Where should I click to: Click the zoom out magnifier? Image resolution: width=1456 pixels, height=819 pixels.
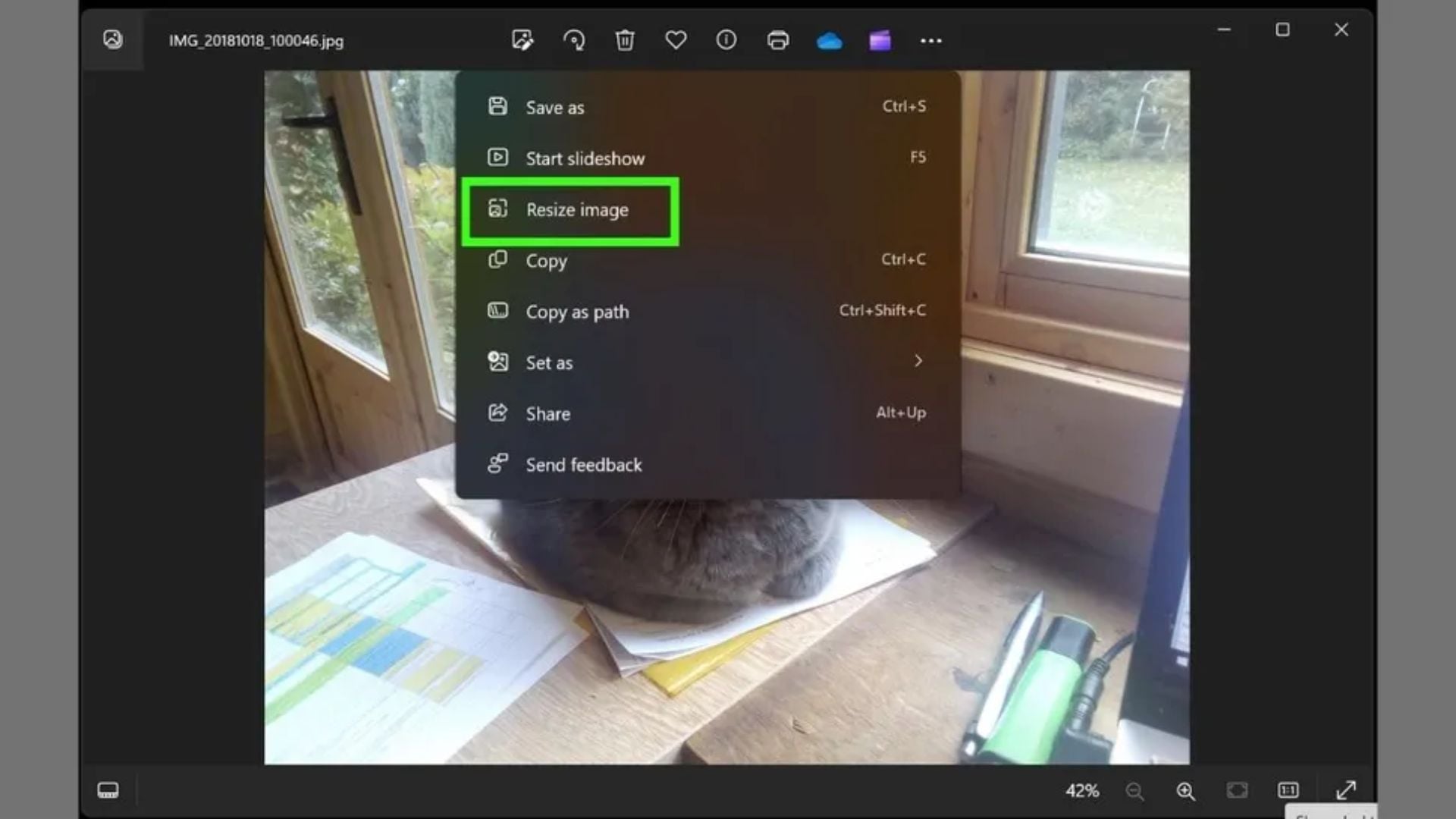click(1134, 792)
